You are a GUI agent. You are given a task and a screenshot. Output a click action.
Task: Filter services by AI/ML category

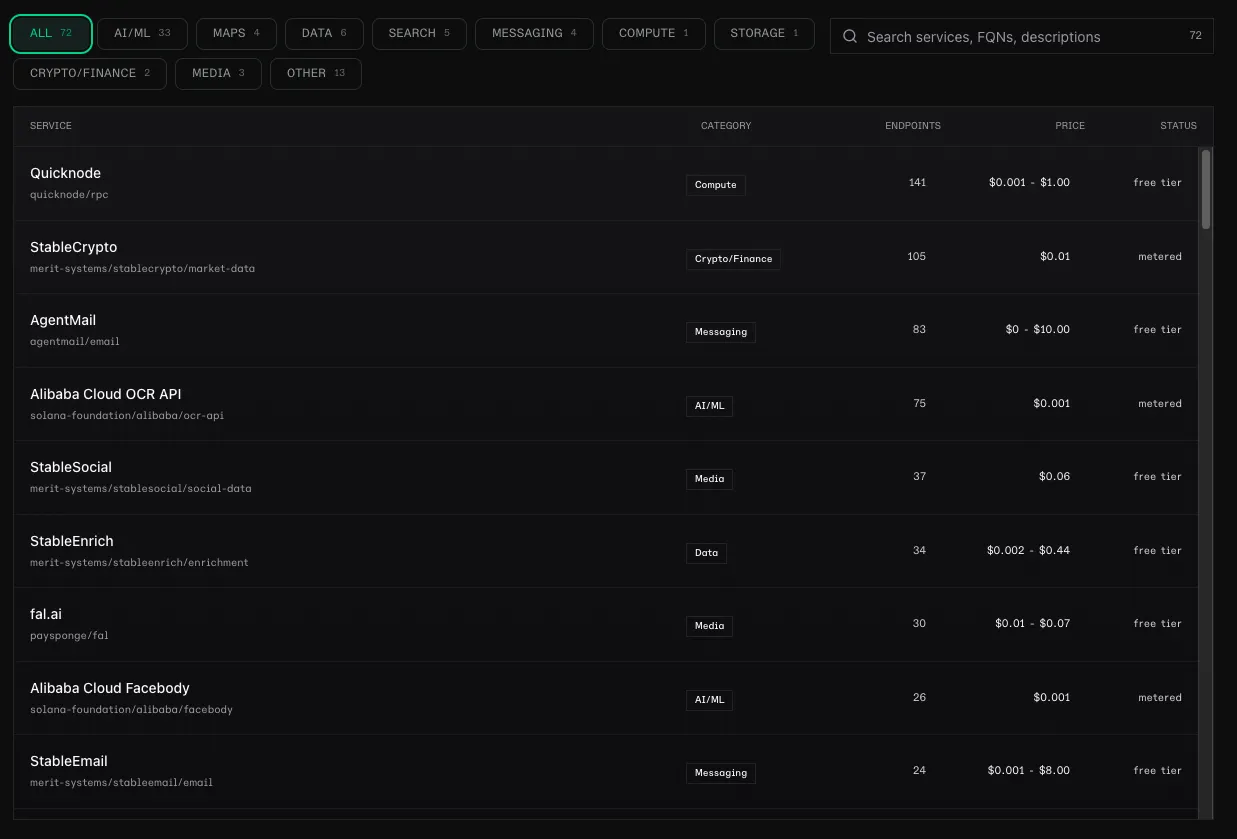[142, 33]
